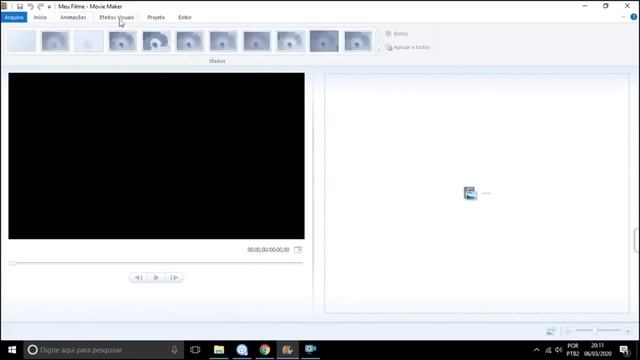Image resolution: width=640 pixels, height=360 pixels.
Task: Click the storyboard add-videos placeholder icon
Action: point(471,193)
